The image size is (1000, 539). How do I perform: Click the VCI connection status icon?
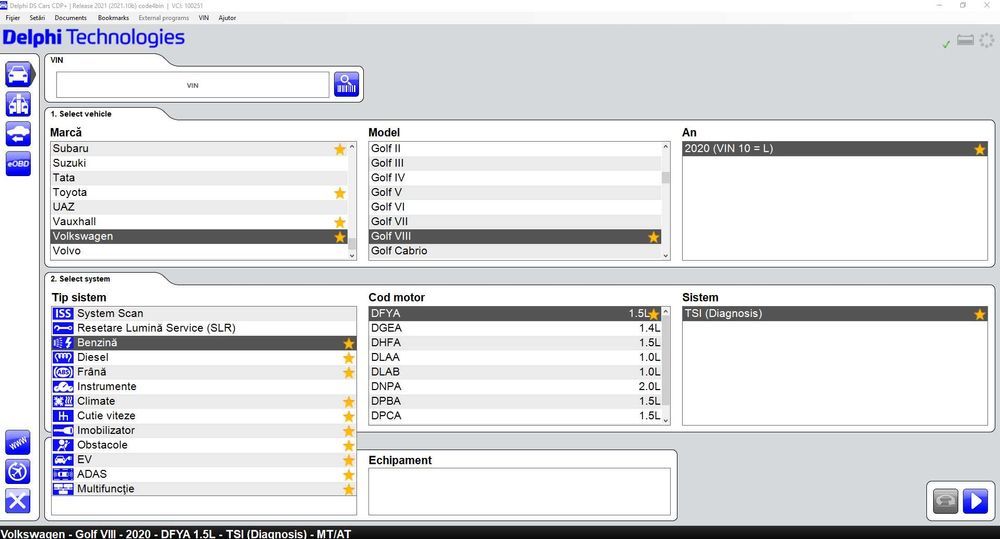966,41
